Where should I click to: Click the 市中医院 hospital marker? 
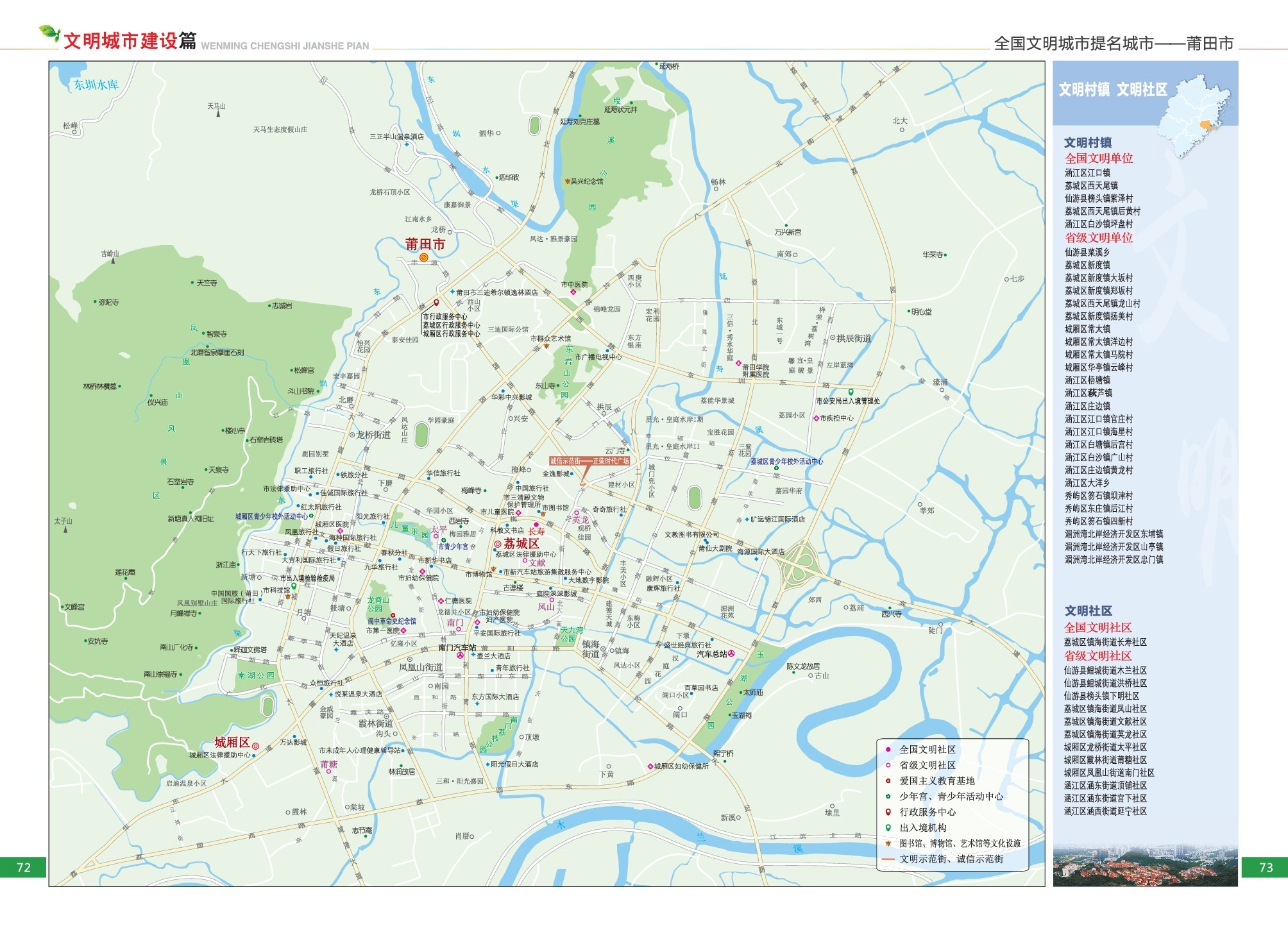tap(573, 292)
